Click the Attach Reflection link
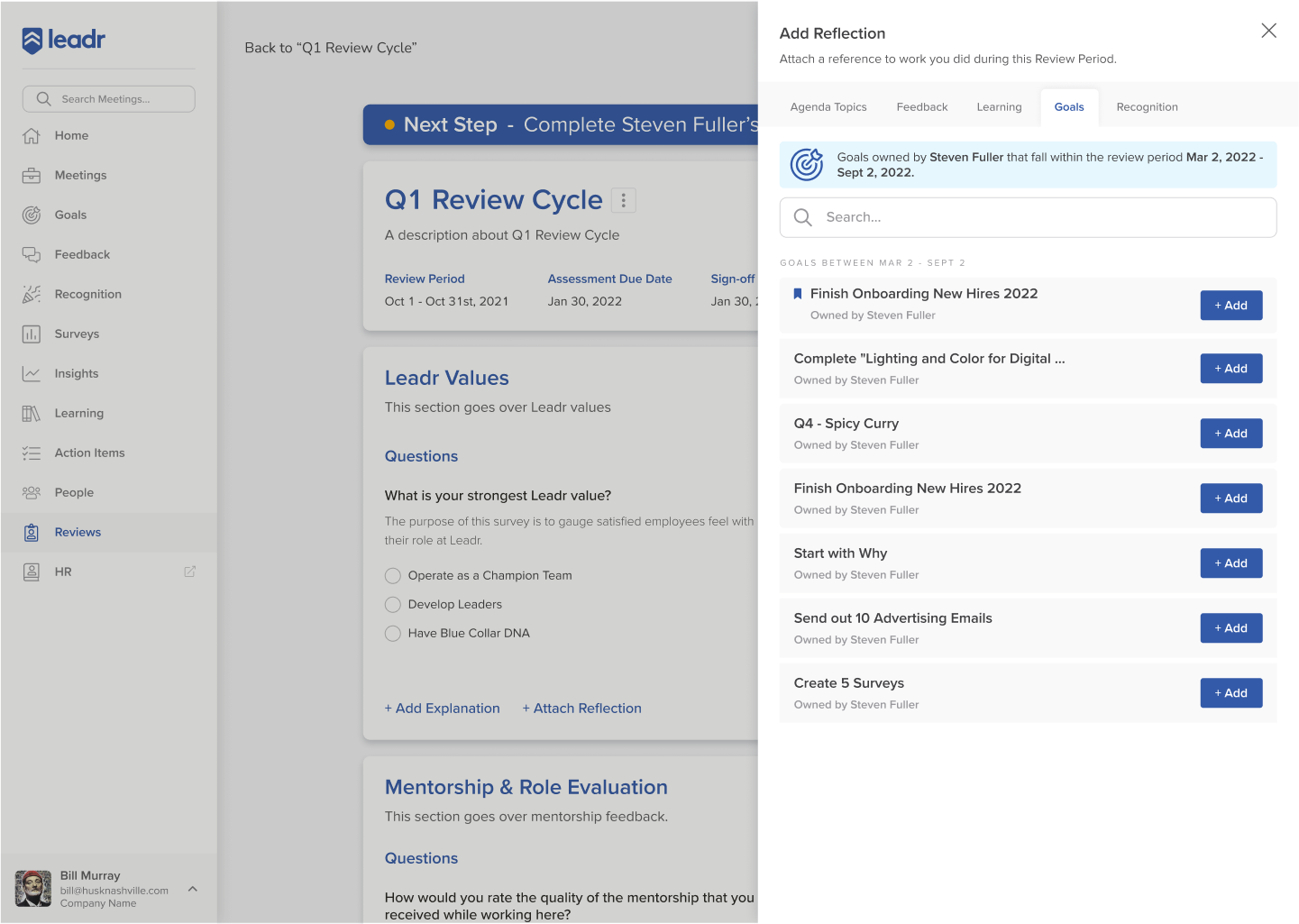1299x924 pixels. pyautogui.click(x=582, y=709)
